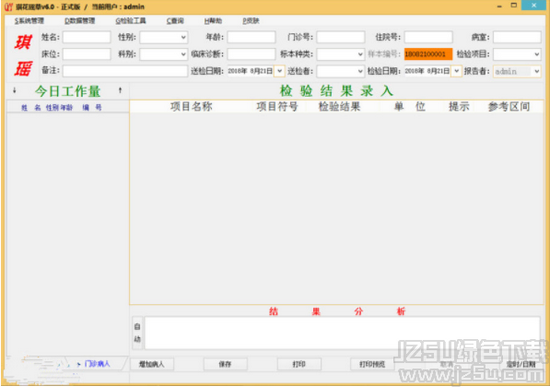
Task: Open the 标本种类 dropdown
Action: coord(341,54)
